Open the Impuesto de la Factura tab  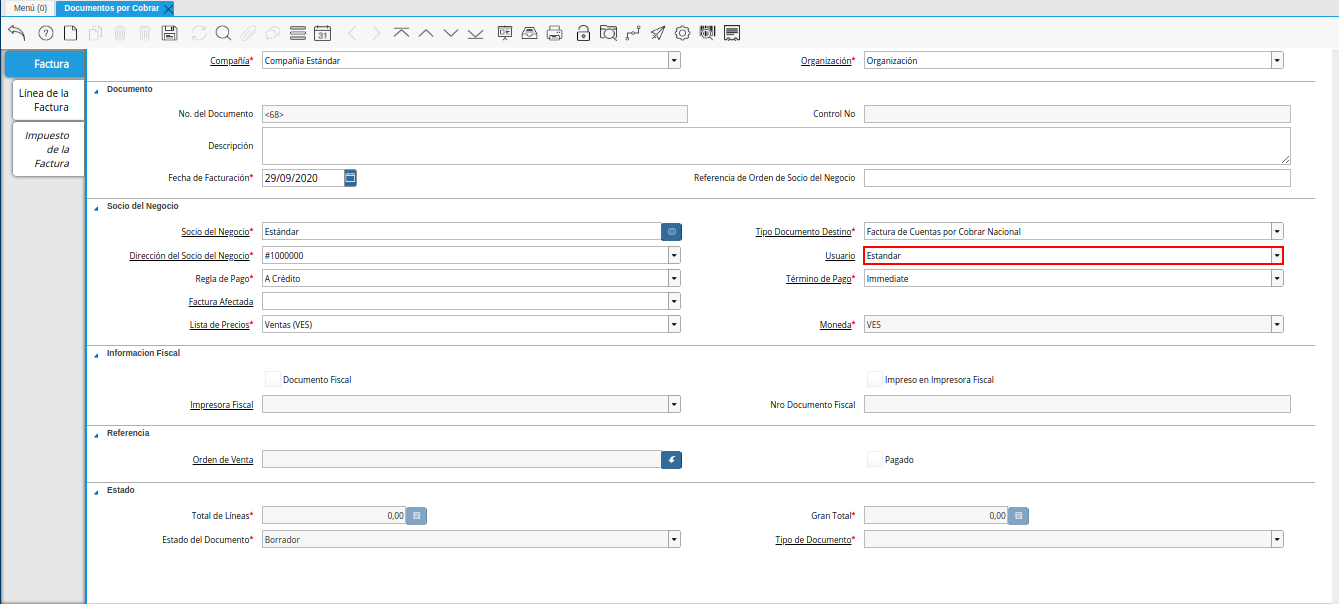point(49,149)
